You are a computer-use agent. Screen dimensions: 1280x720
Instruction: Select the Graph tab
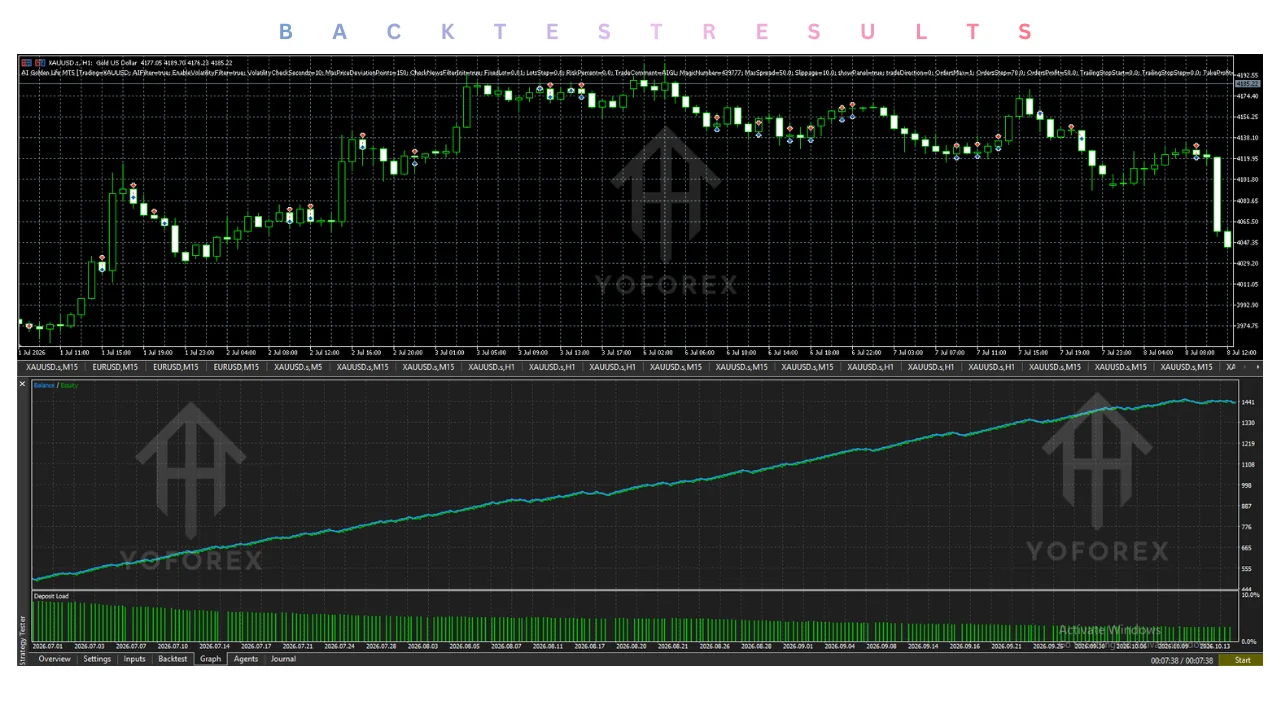click(x=210, y=659)
